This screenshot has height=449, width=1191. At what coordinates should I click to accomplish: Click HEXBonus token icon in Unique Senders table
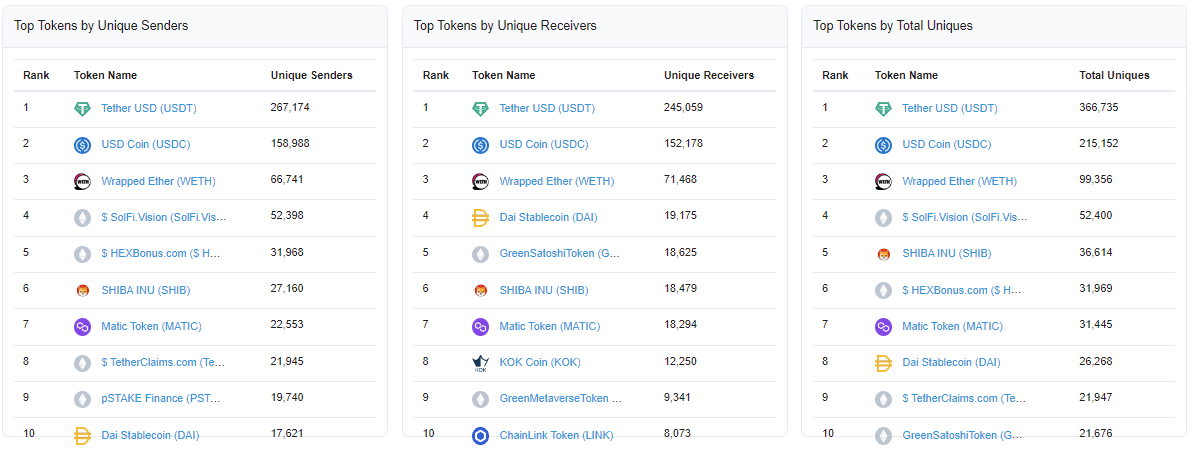[82, 254]
